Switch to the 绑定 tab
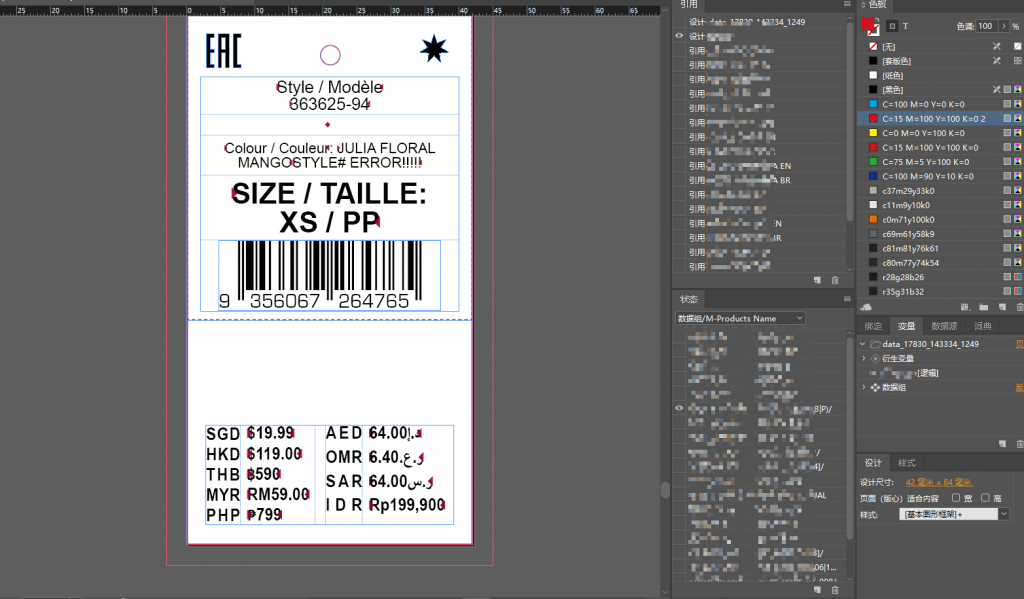This screenshot has width=1024, height=599. pos(873,326)
